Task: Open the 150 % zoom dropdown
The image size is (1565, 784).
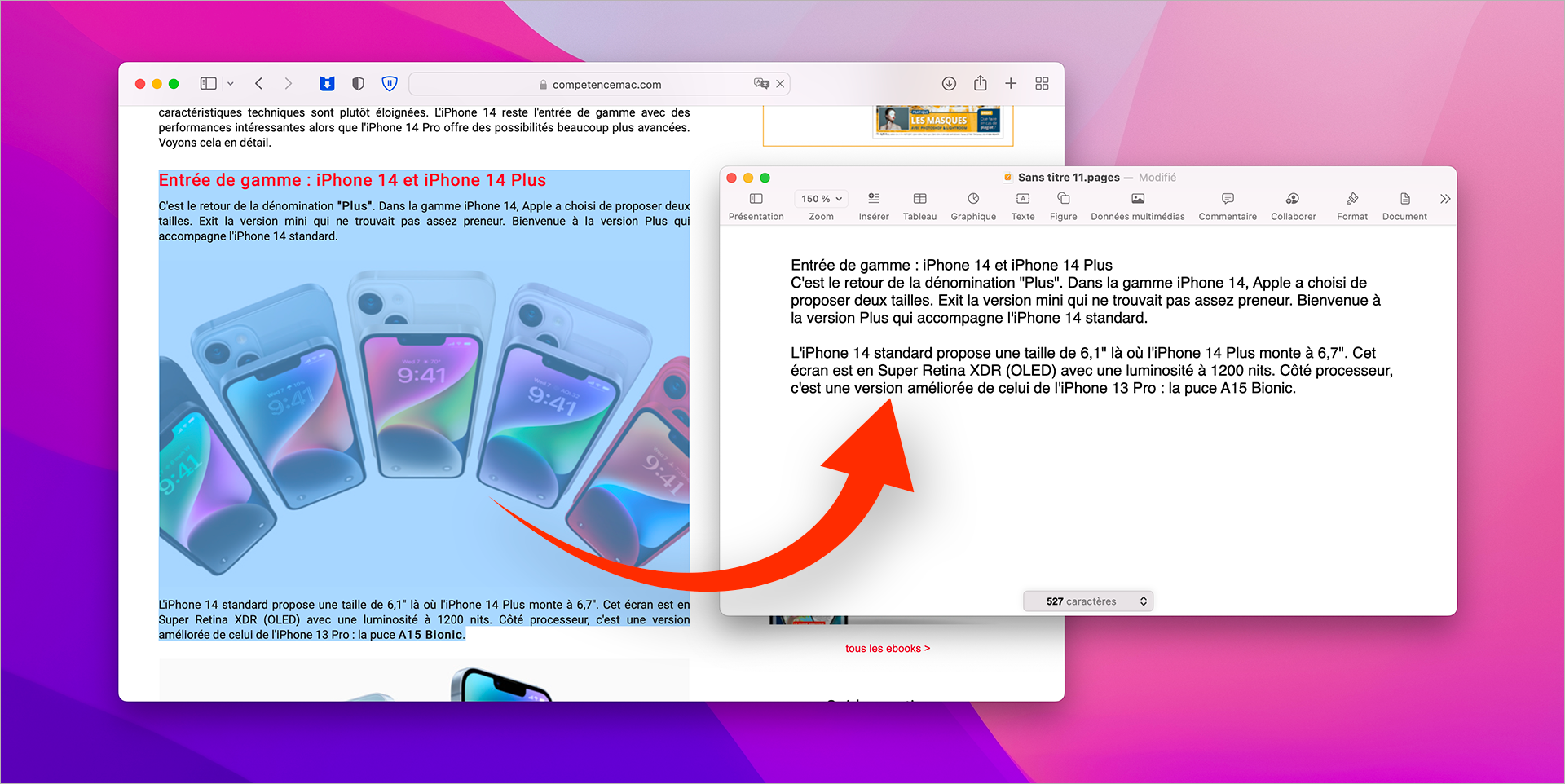Action: tap(821, 199)
